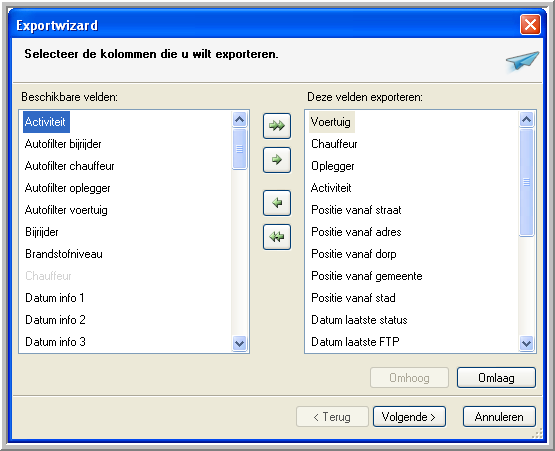
Task: Select Datum laatste FTP export field
Action: pyautogui.click(x=355, y=342)
